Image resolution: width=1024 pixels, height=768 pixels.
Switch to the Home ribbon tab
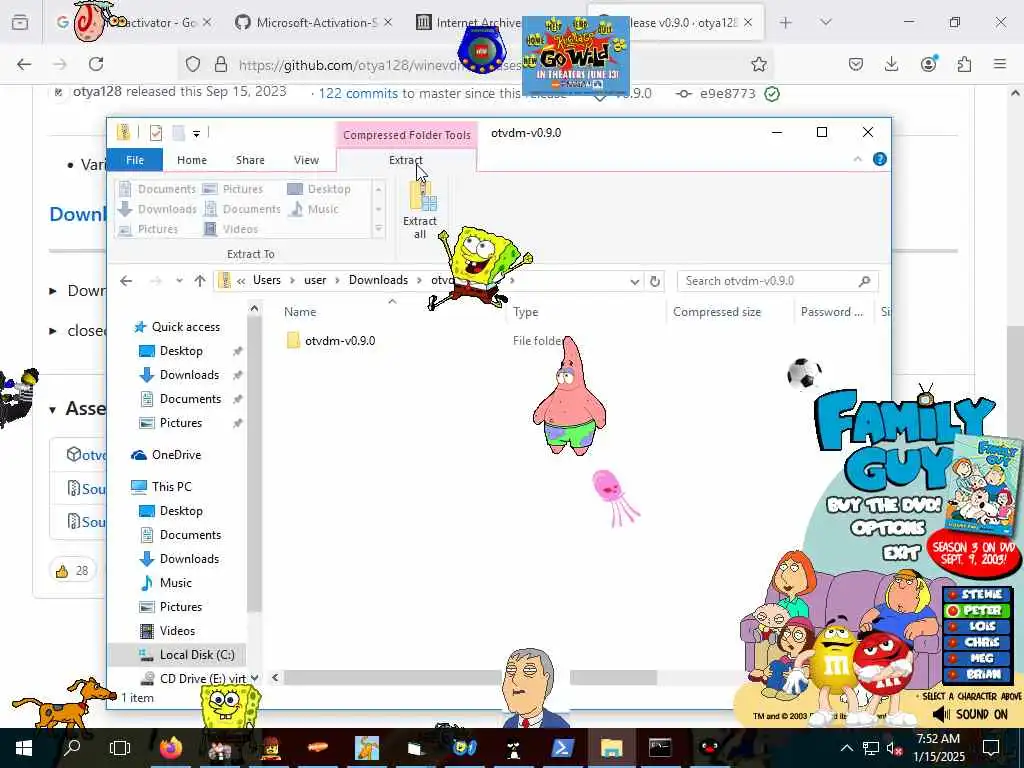pos(191,160)
